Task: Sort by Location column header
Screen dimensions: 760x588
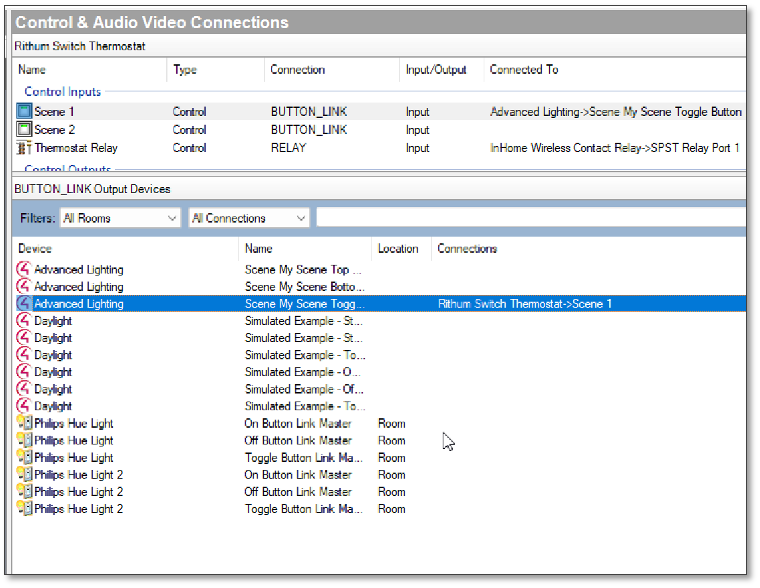Action: [398, 249]
